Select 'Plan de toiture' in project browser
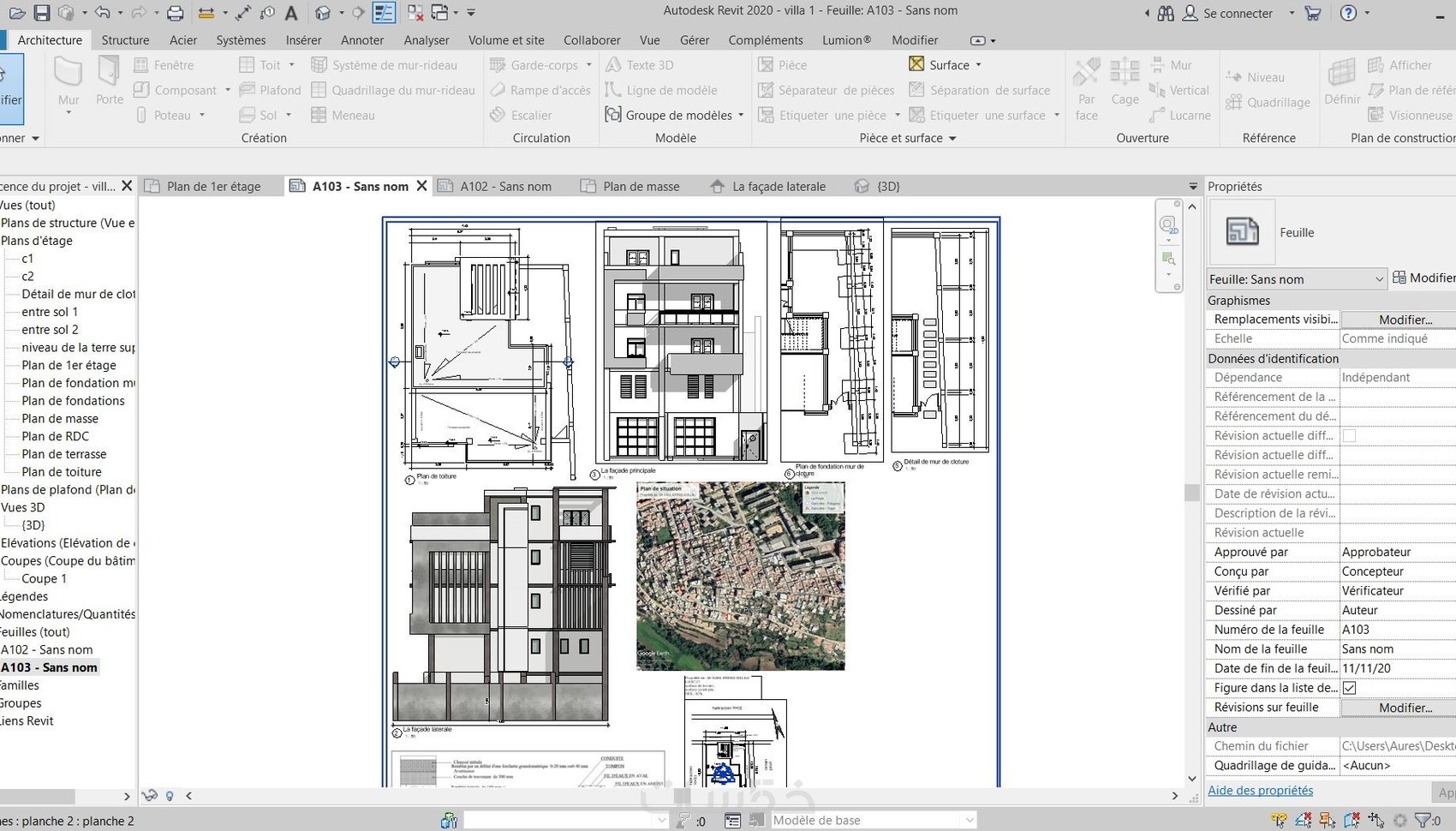1456x831 pixels. pyautogui.click(x=62, y=472)
